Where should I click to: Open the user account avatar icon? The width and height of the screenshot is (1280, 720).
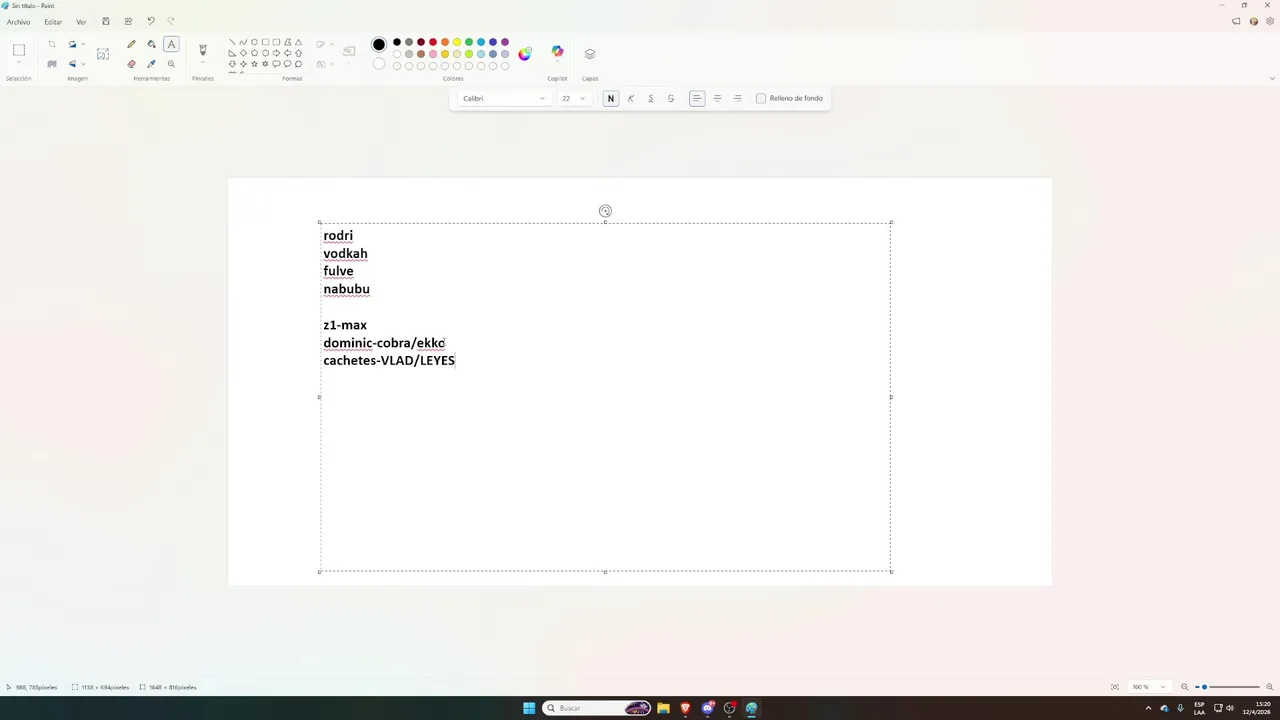1254,21
